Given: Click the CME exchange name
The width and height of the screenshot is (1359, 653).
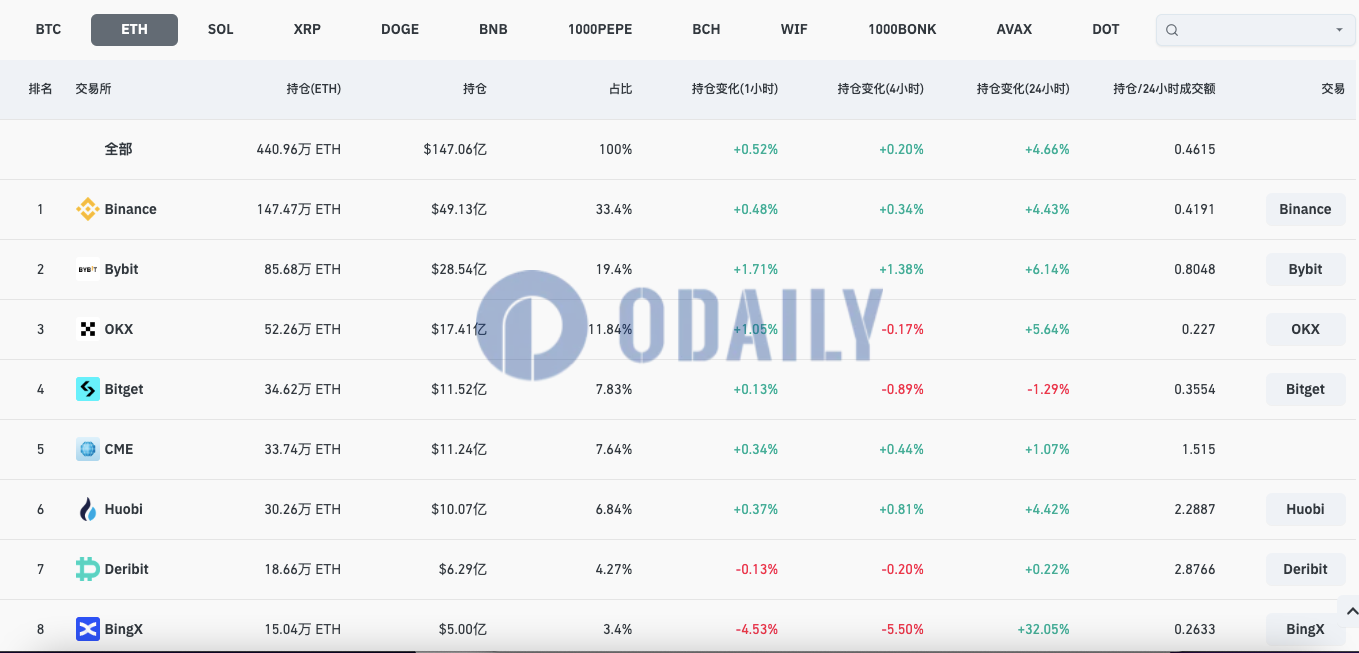Looking at the screenshot, I should coord(118,449).
